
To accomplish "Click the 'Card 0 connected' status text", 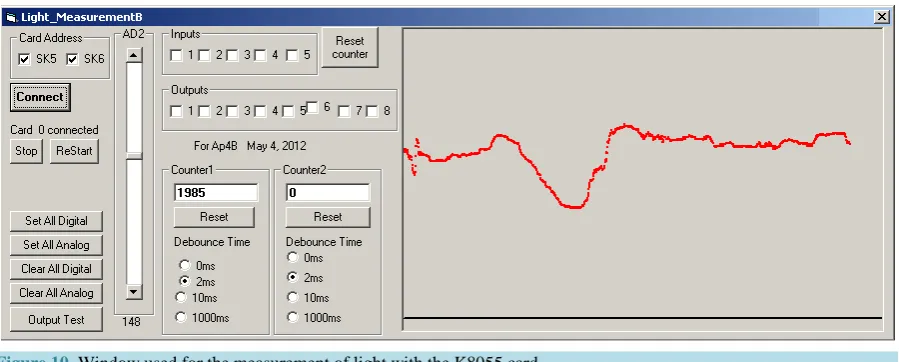I will click(54, 130).
